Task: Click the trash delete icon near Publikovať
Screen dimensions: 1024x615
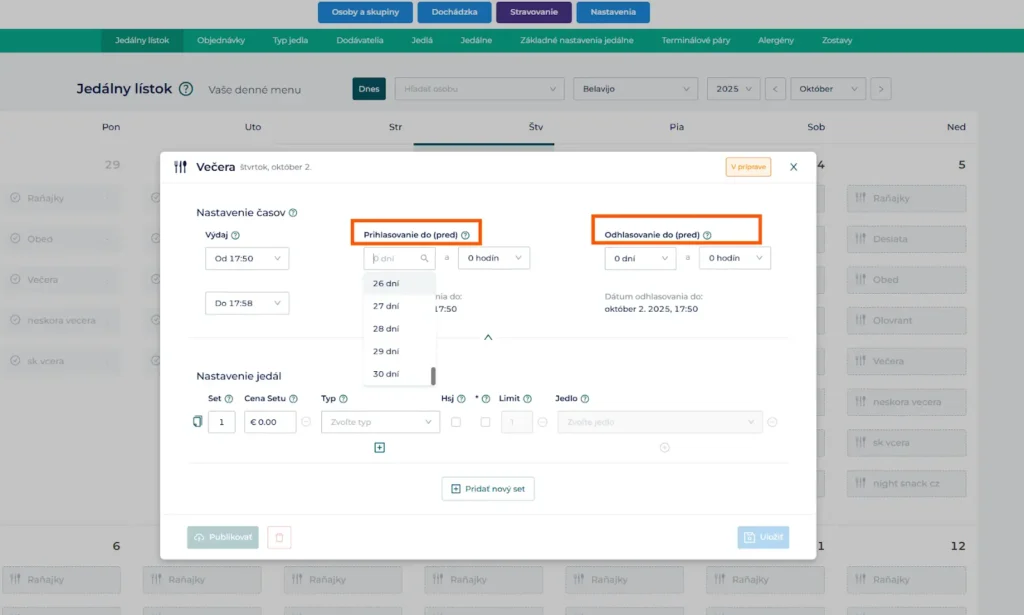Action: coord(279,538)
